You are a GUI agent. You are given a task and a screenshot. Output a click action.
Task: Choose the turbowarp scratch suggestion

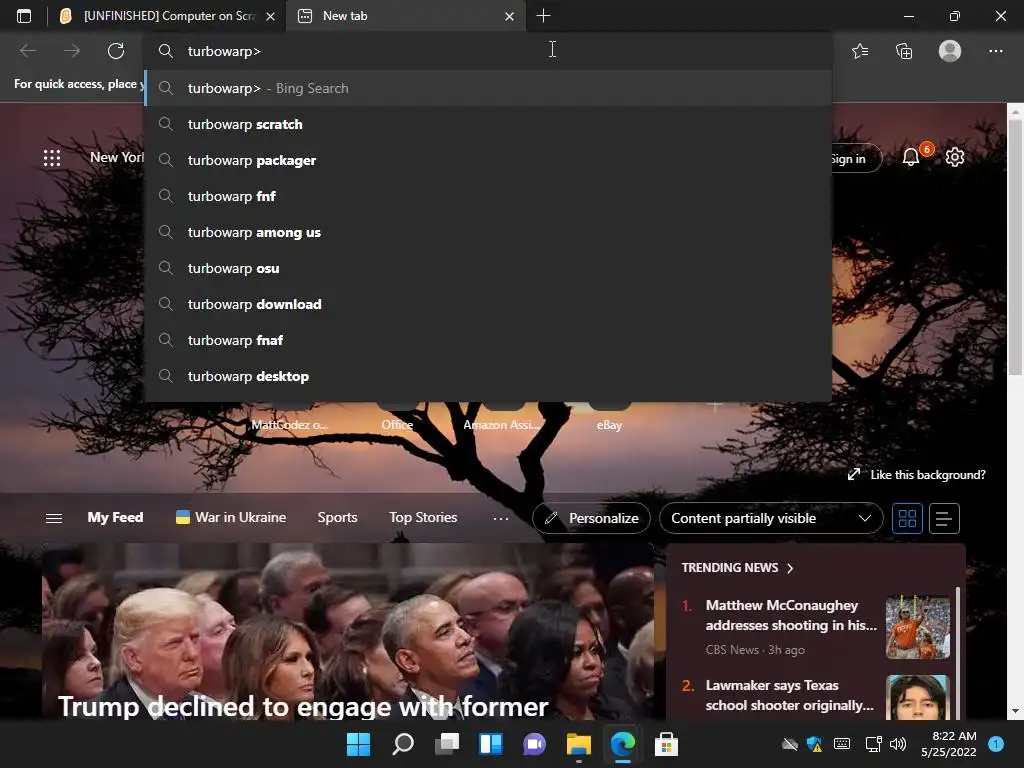point(487,124)
